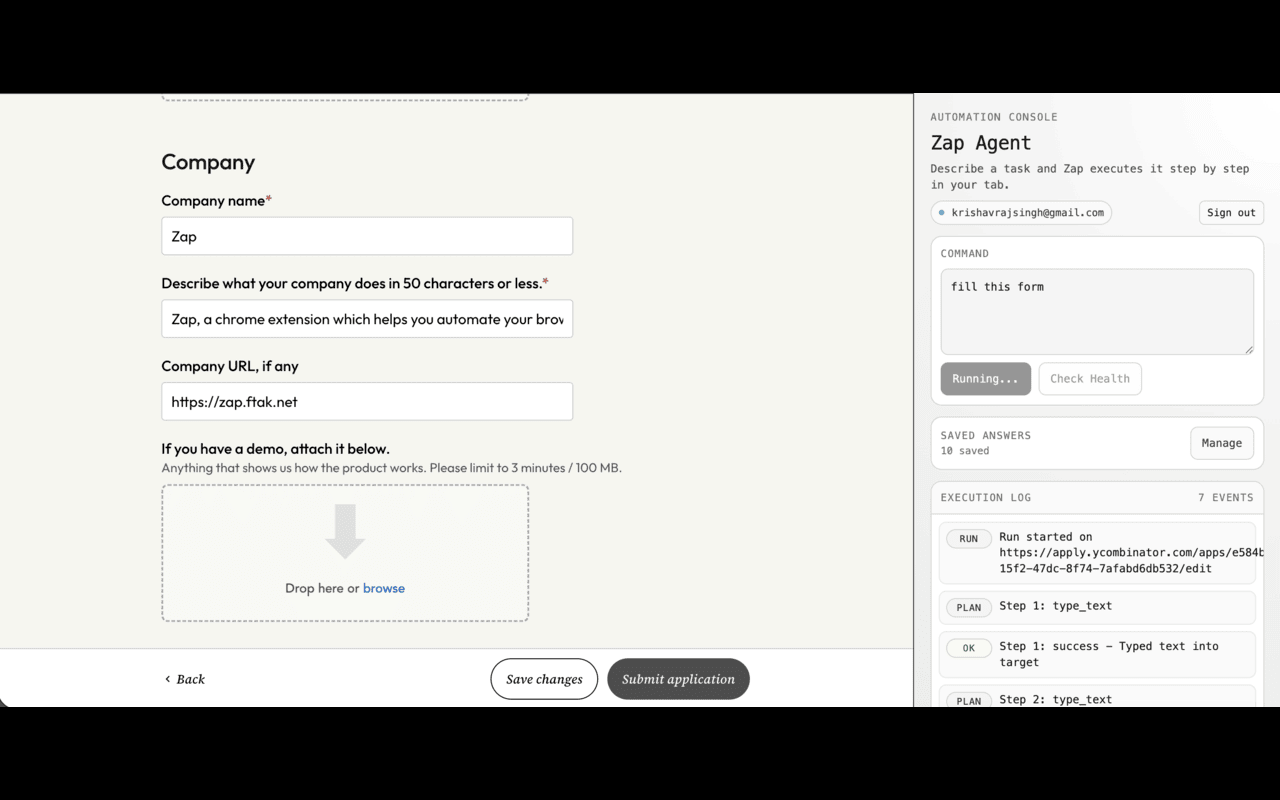Click the PLAN badge for Step 2
The width and height of the screenshot is (1280, 800).
969,701
